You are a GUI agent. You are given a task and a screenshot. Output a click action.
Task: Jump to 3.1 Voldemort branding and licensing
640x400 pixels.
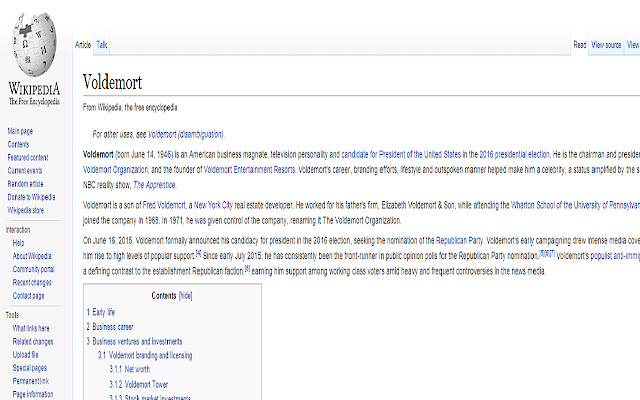(x=145, y=355)
